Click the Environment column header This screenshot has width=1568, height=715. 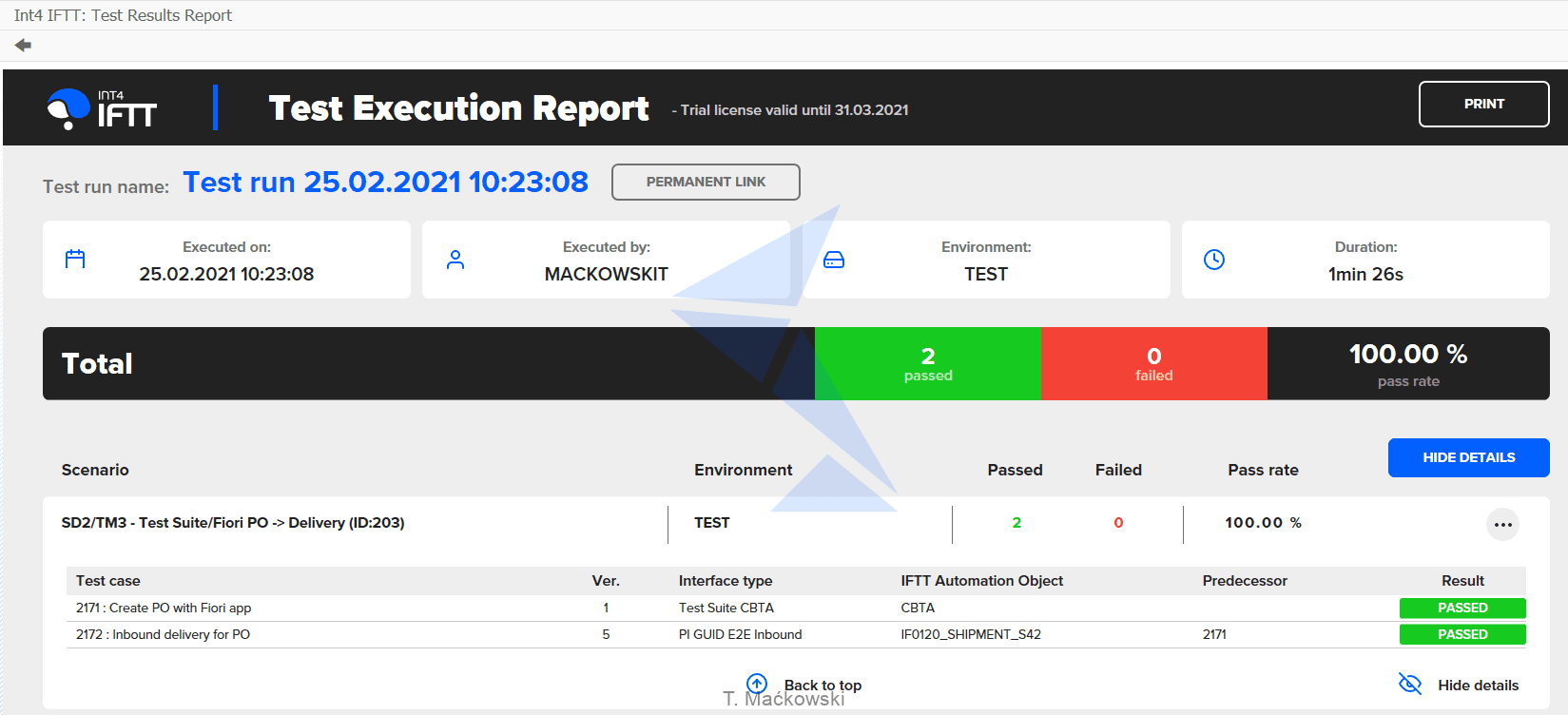[743, 470]
